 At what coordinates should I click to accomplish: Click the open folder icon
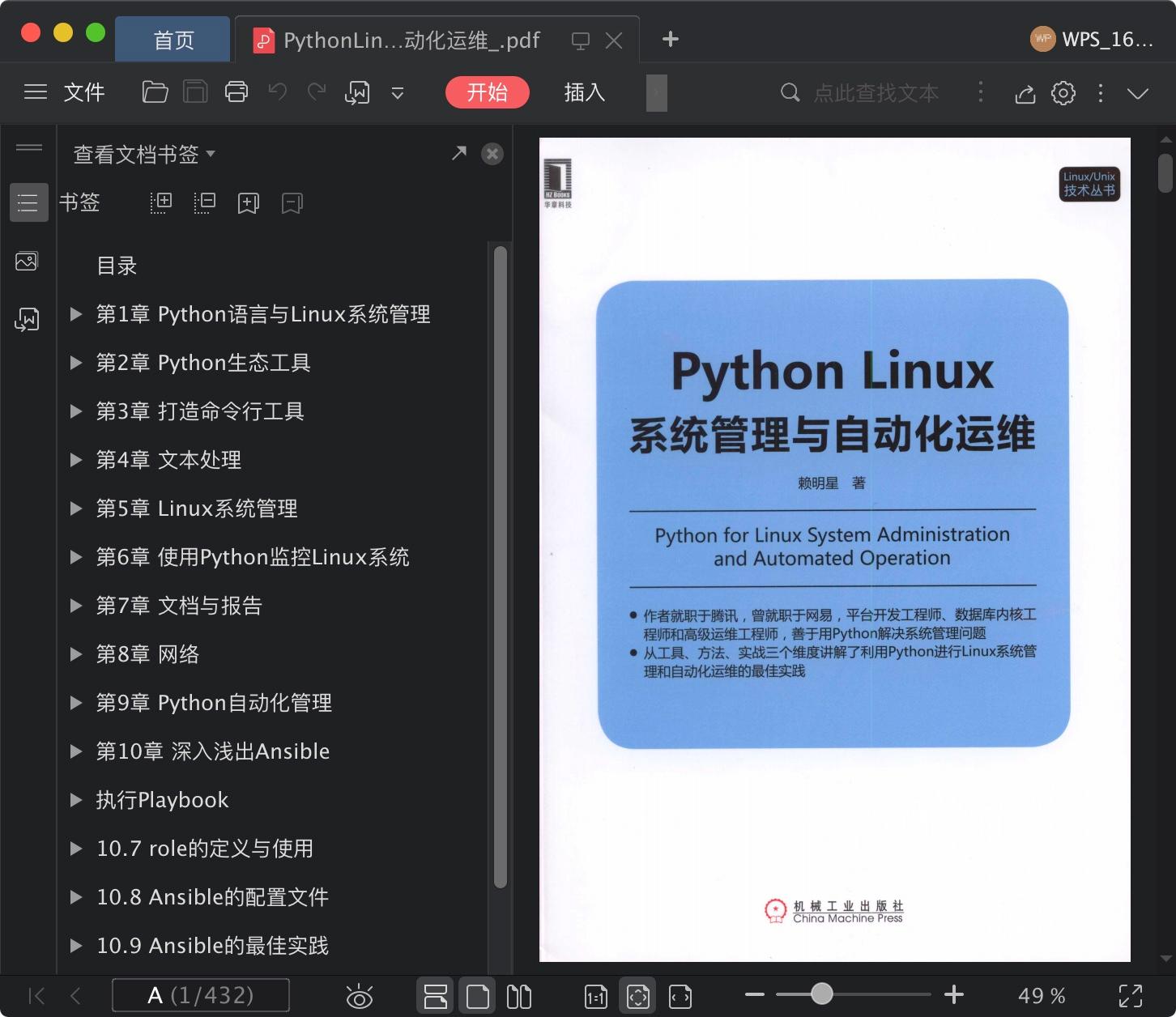pos(155,92)
